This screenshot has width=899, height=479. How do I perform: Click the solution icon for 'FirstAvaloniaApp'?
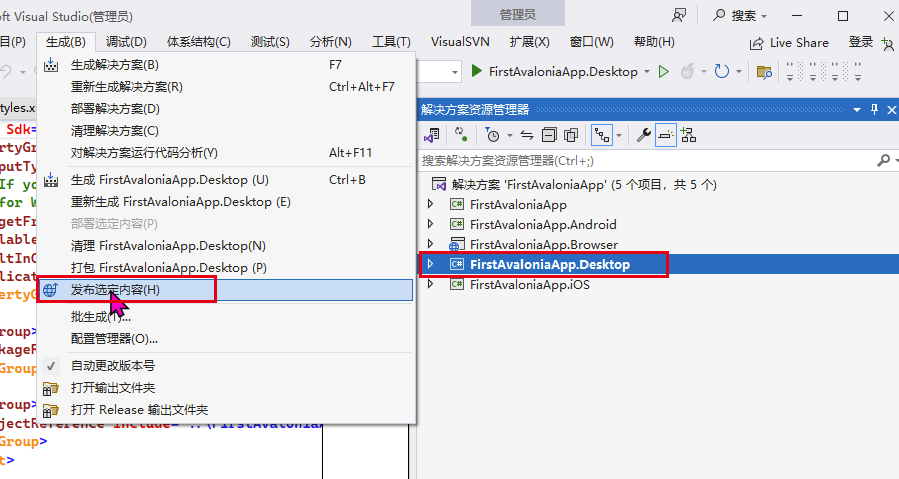click(439, 184)
